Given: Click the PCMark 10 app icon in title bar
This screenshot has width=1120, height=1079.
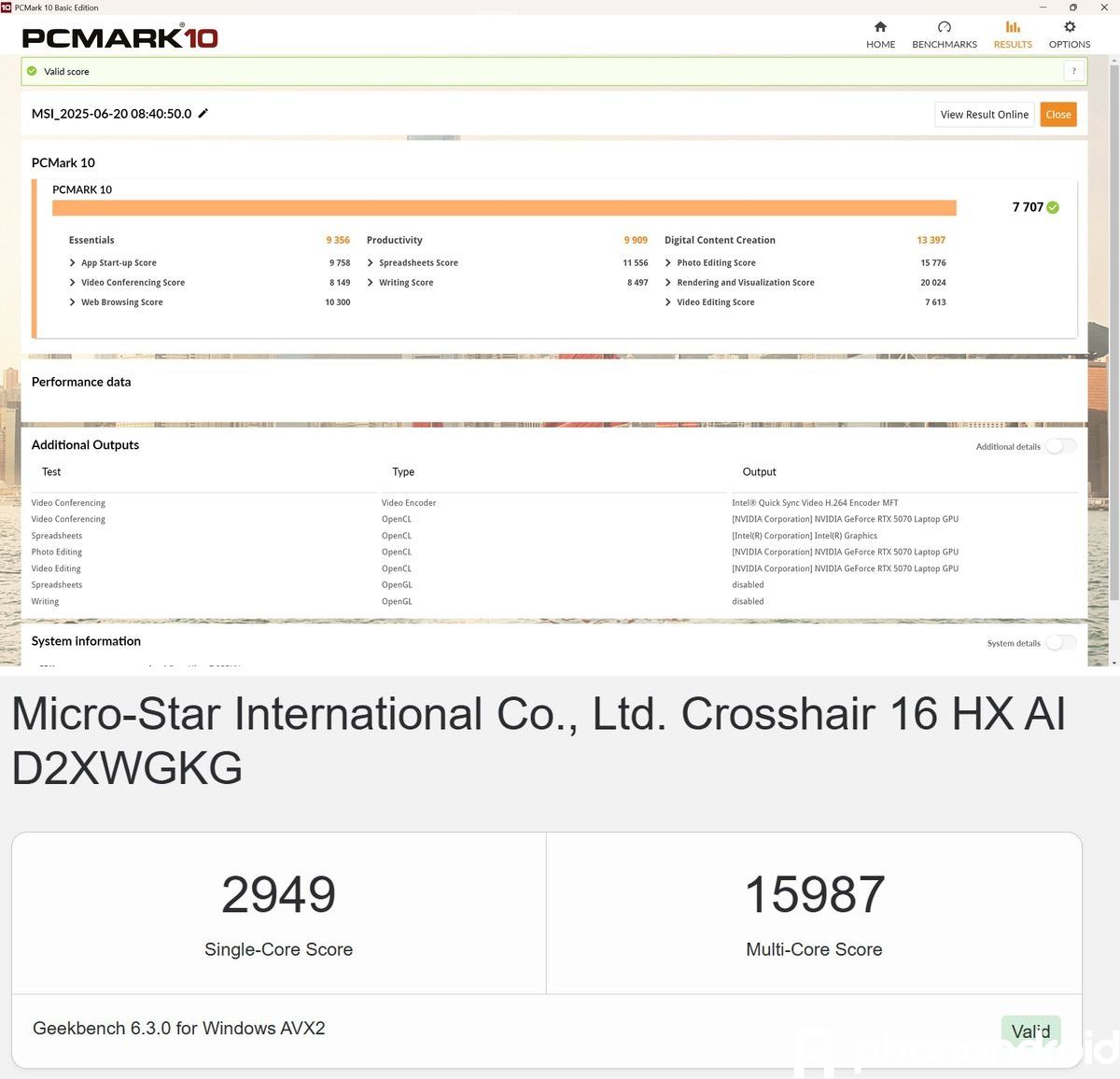Looking at the screenshot, I should tap(6, 7).
